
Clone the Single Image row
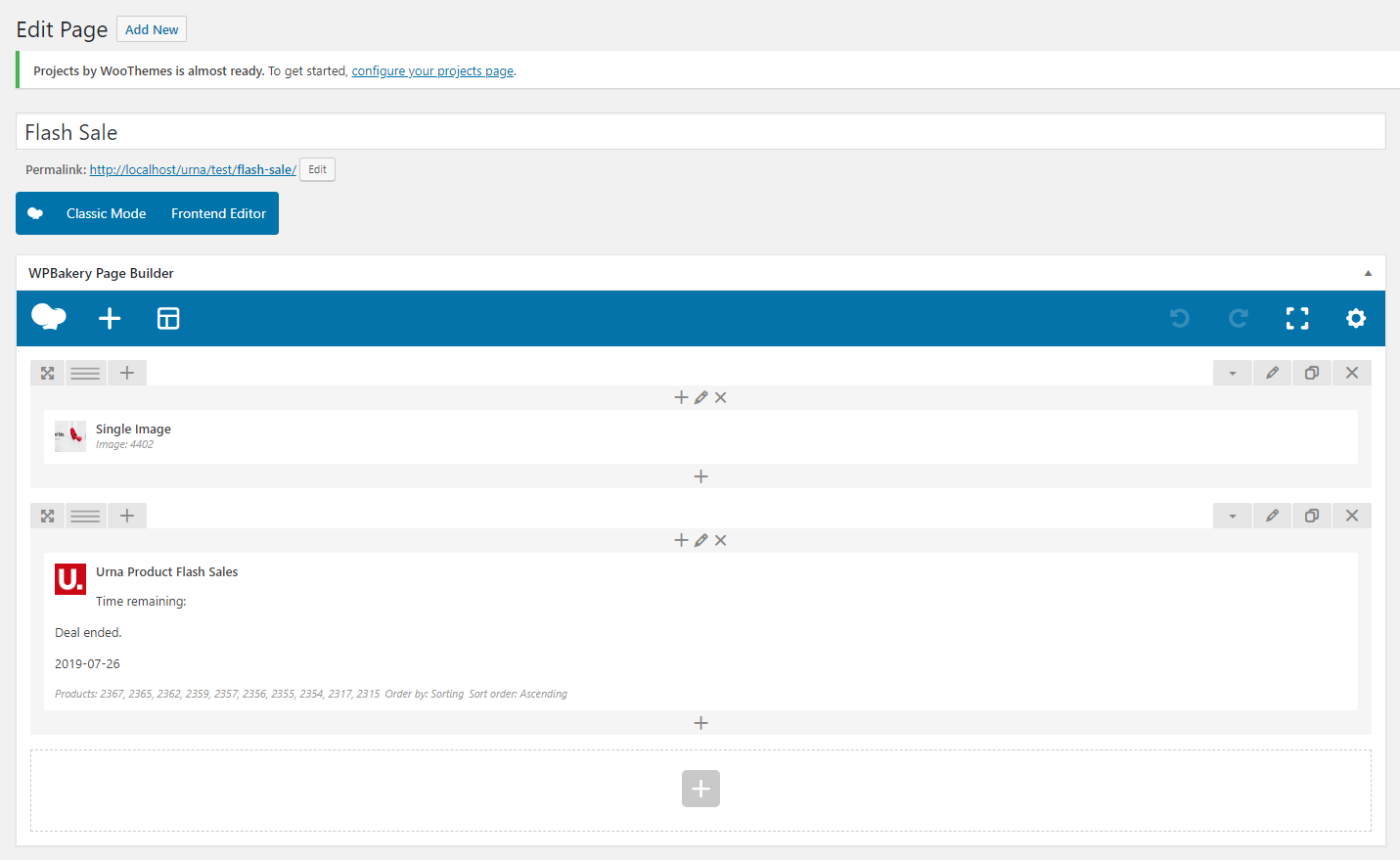pos(1312,373)
